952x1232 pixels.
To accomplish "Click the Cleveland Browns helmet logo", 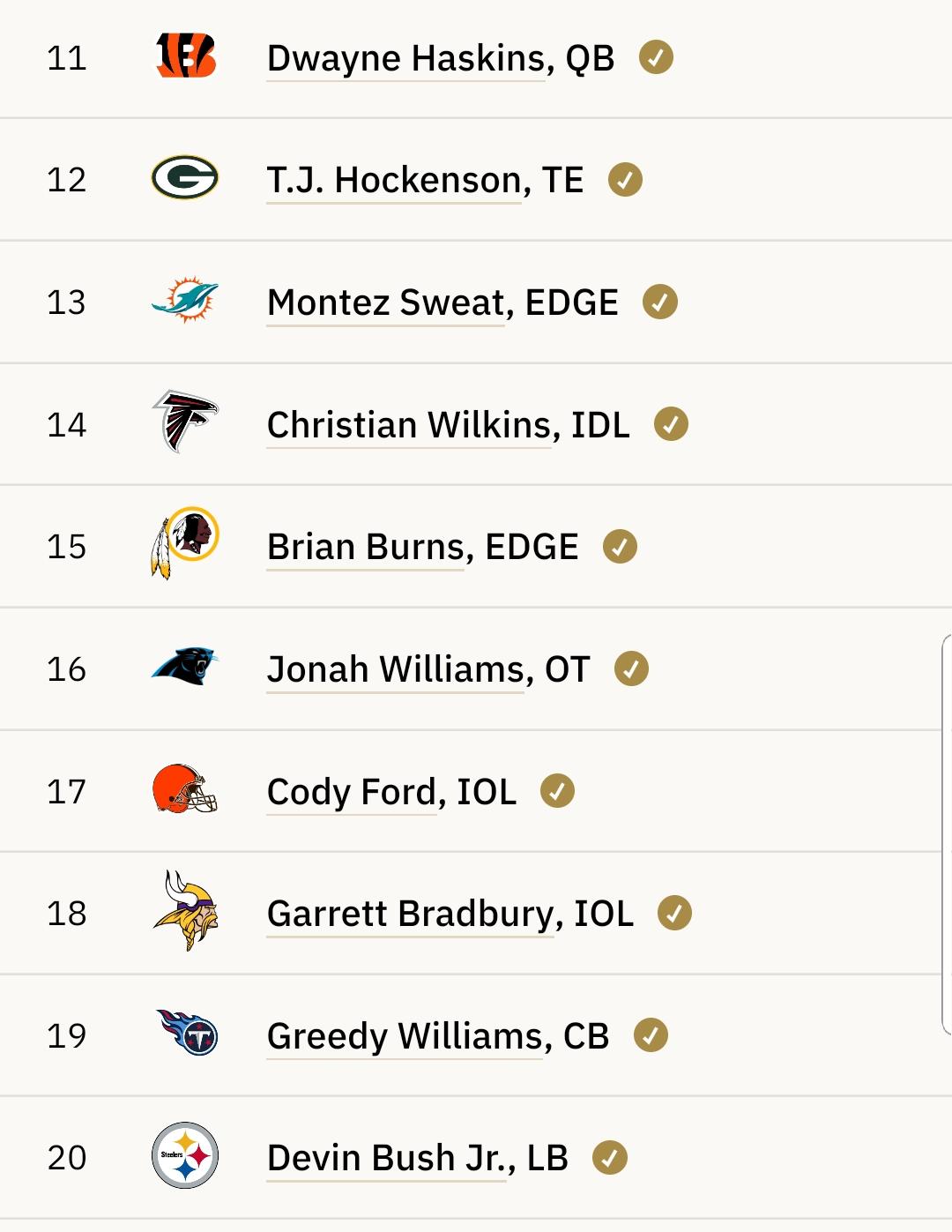I will (185, 789).
